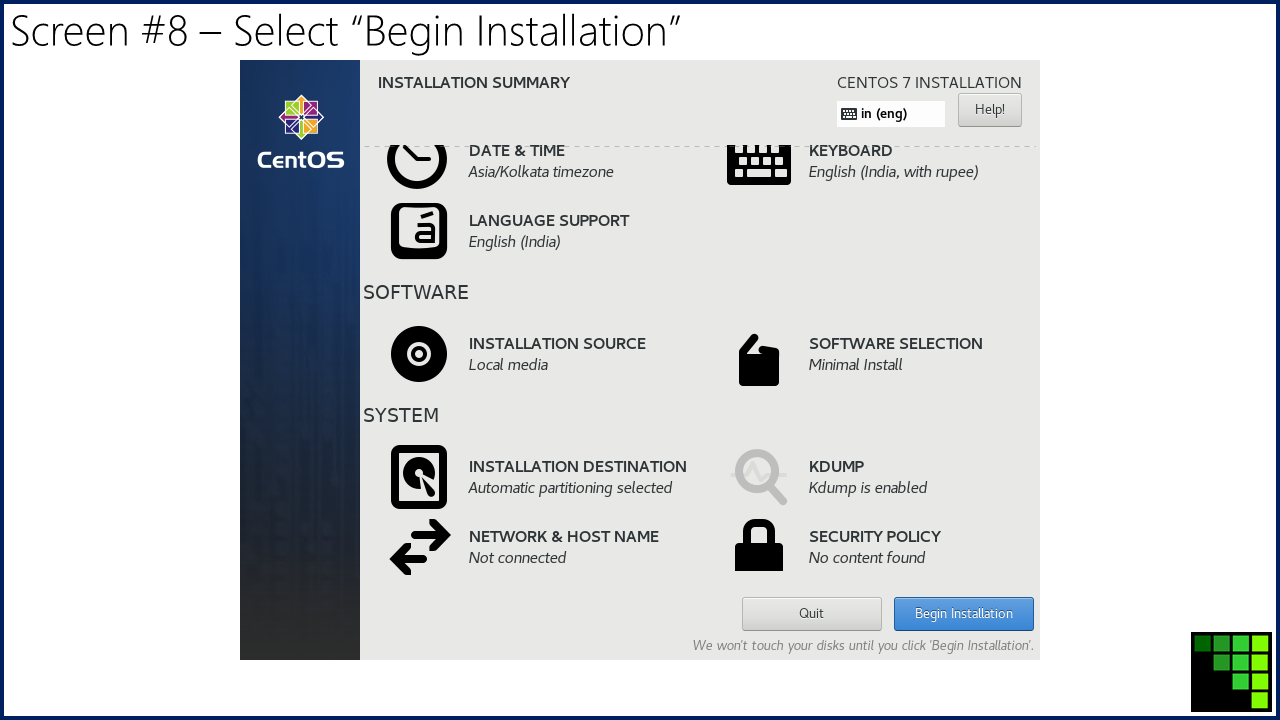Click 'English (India, with rupee)' text
Viewport: 1280px width, 720px height.
tap(894, 172)
